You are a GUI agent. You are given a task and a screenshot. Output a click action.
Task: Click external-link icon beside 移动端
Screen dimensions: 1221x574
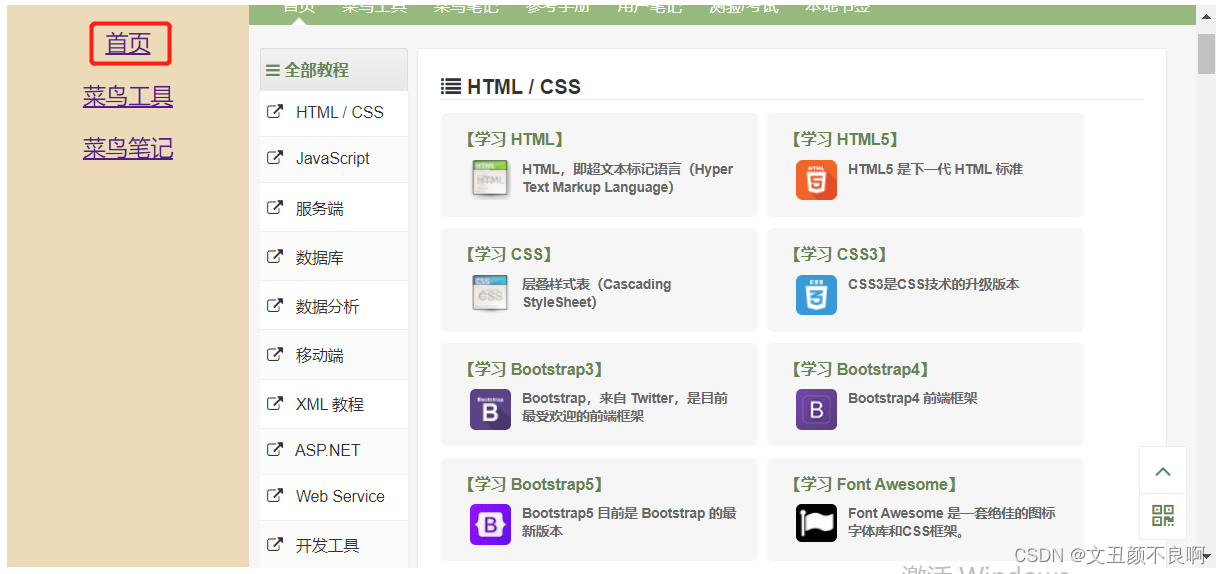pos(274,355)
